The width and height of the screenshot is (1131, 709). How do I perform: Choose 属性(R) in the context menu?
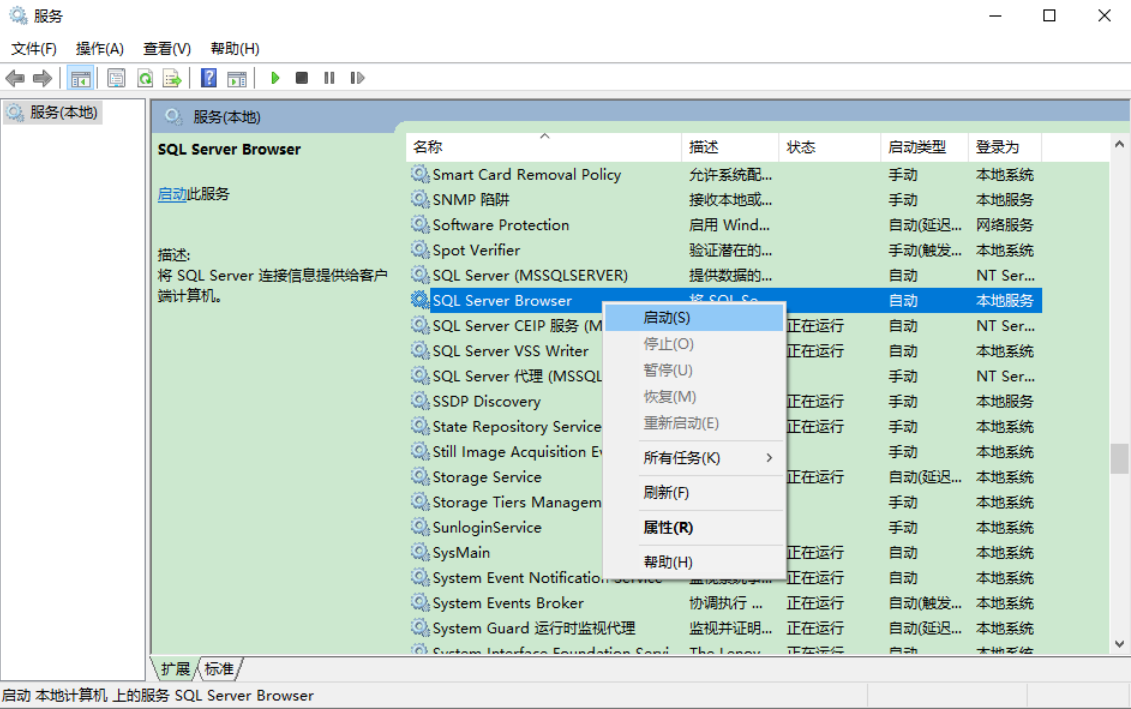pyautogui.click(x=694, y=527)
